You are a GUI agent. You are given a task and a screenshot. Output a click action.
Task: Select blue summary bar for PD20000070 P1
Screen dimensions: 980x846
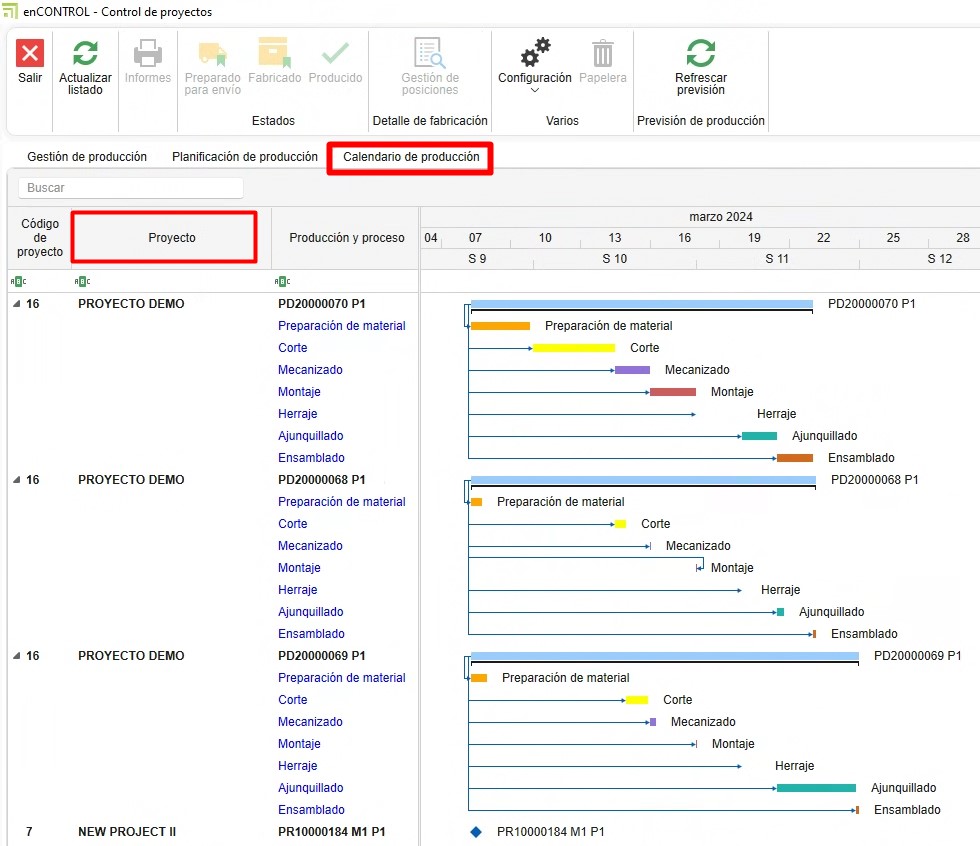coord(642,304)
